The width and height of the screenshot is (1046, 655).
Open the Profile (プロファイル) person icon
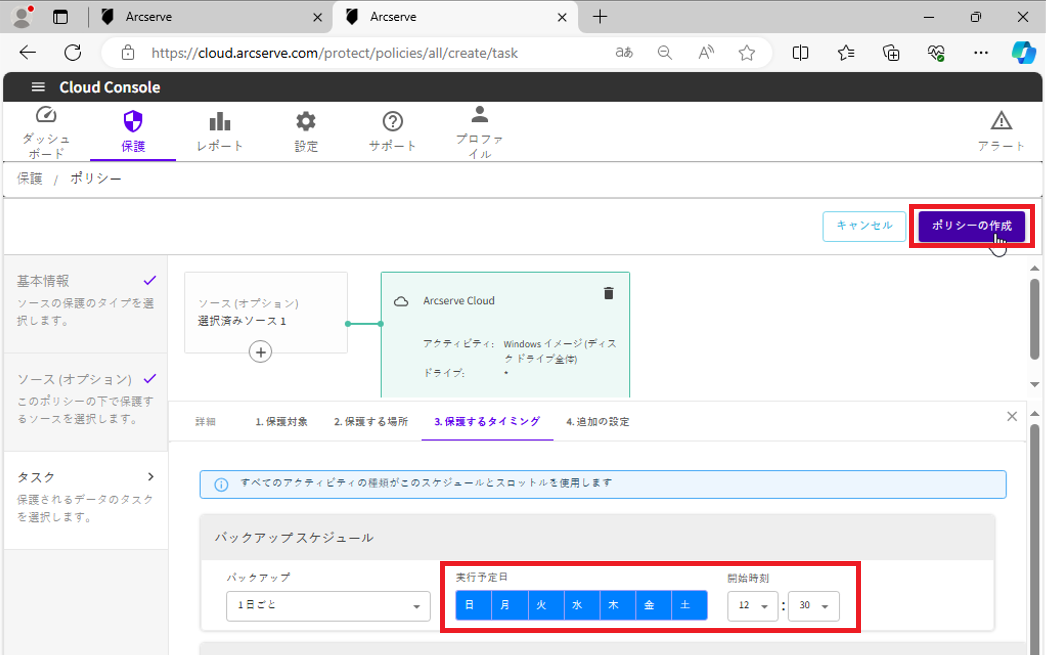point(480,114)
